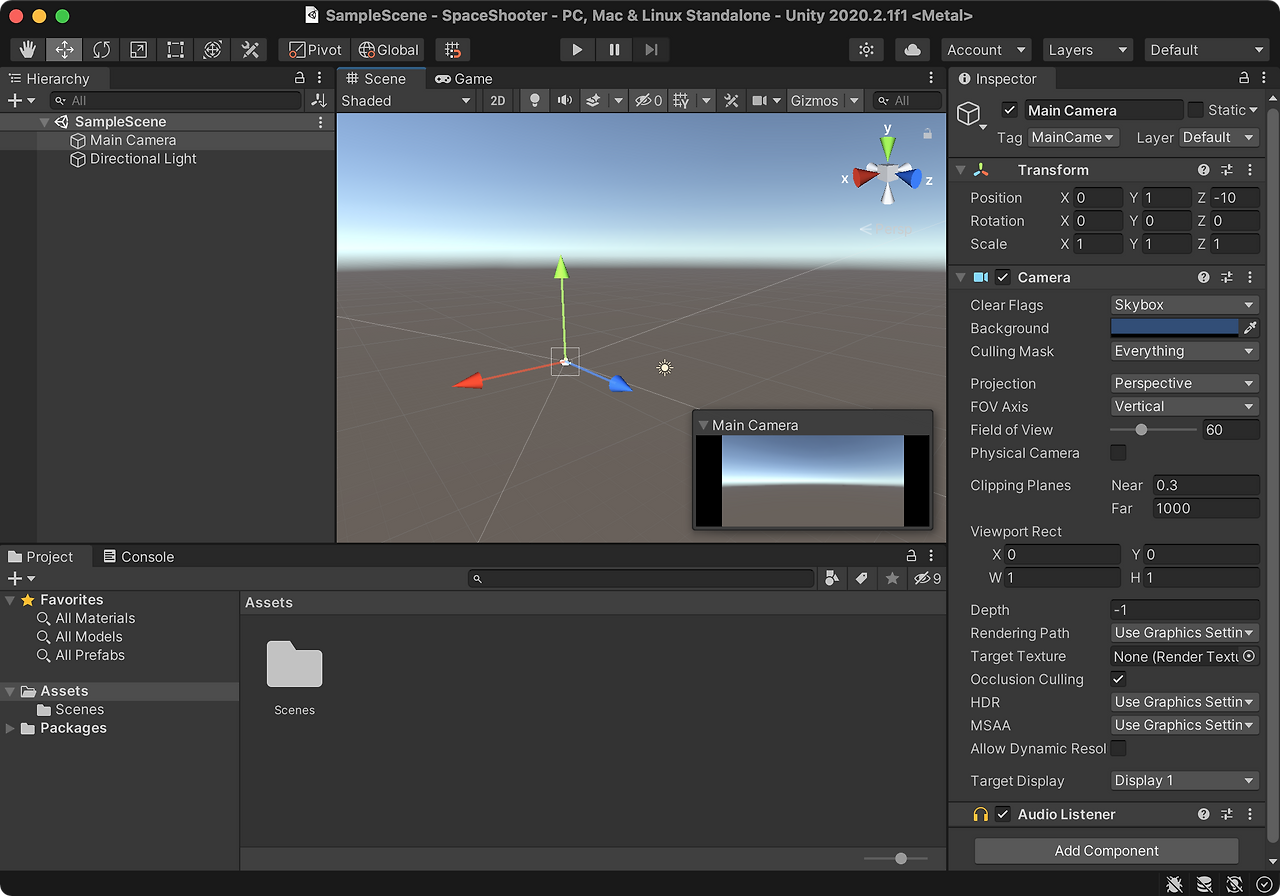1280x896 pixels.
Task: Open the Layers dropdown
Action: click(1088, 50)
